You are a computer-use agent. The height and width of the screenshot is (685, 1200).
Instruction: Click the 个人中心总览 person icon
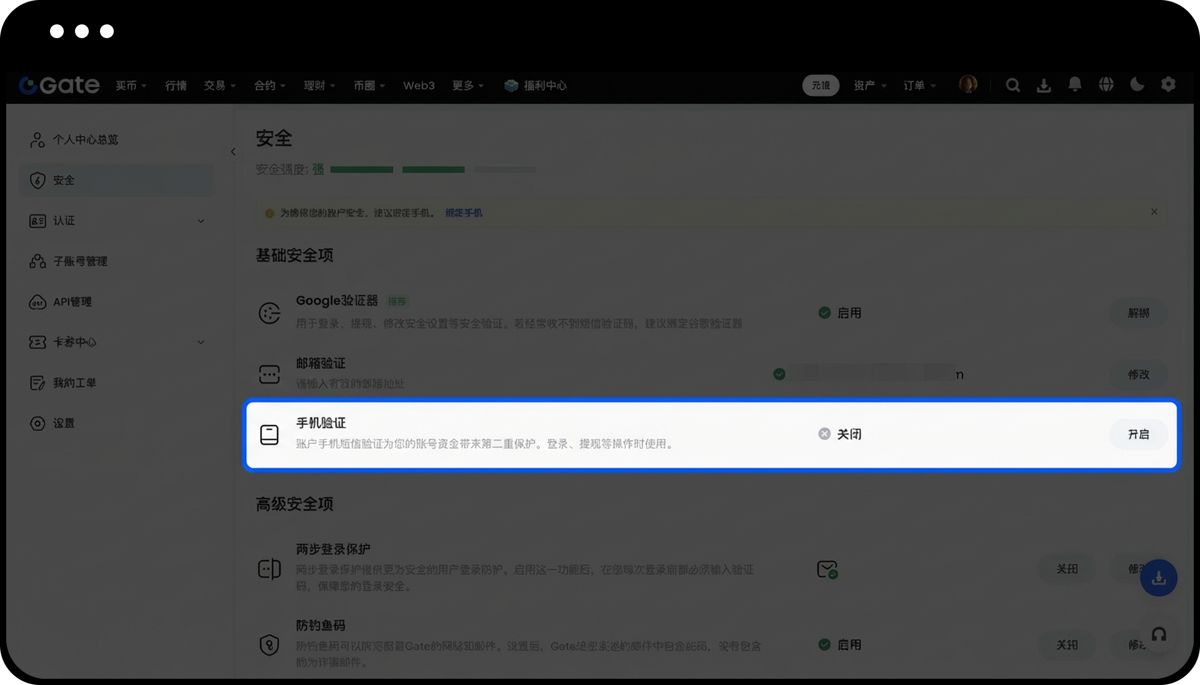(38, 140)
